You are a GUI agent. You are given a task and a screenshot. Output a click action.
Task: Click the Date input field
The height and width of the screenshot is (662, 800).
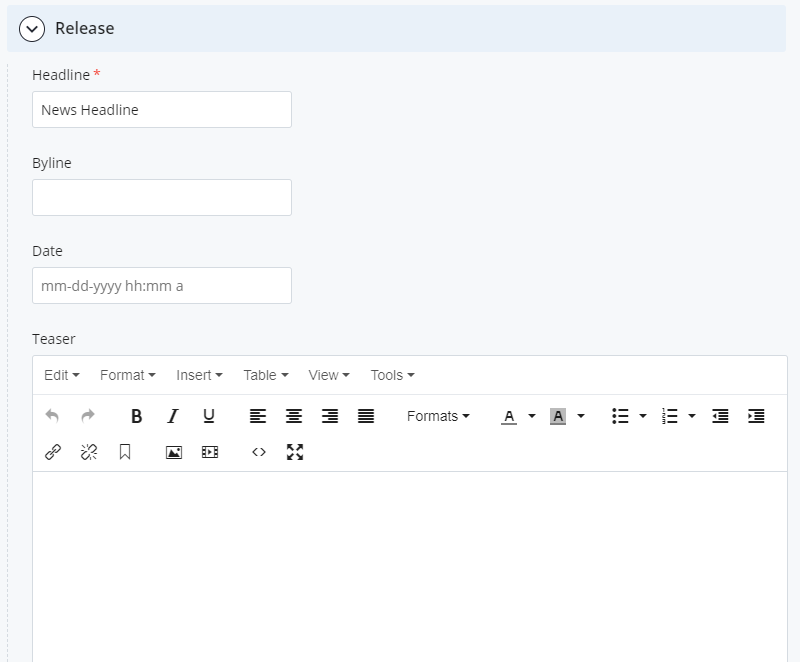[x=162, y=286]
